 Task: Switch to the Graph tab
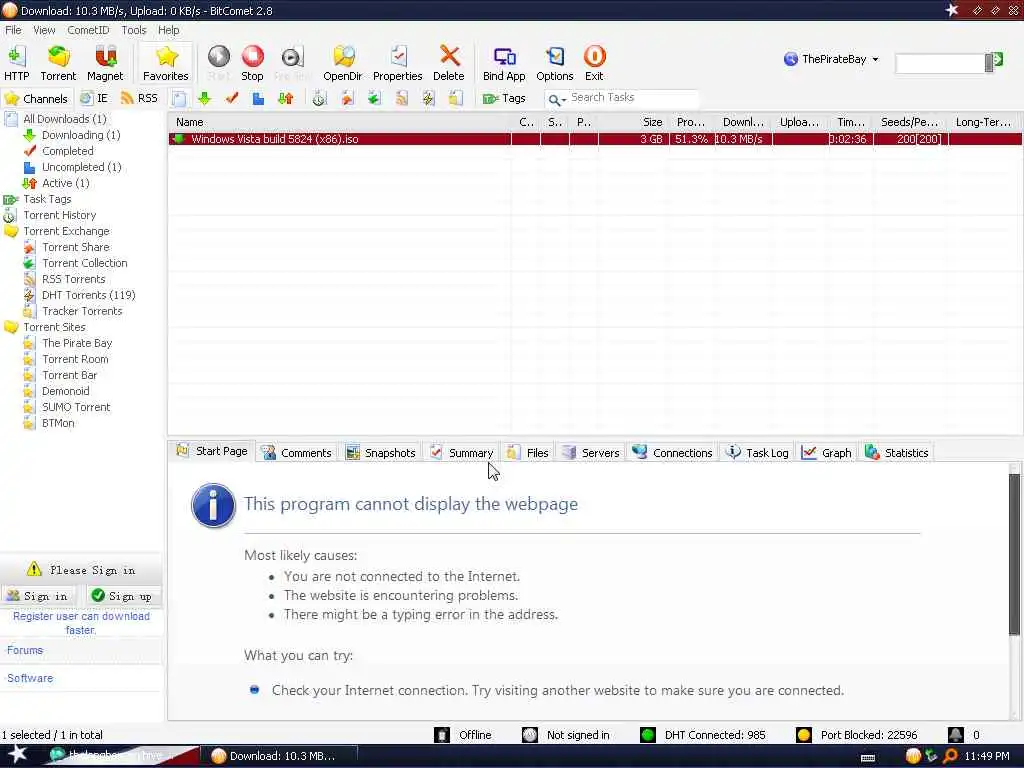827,453
